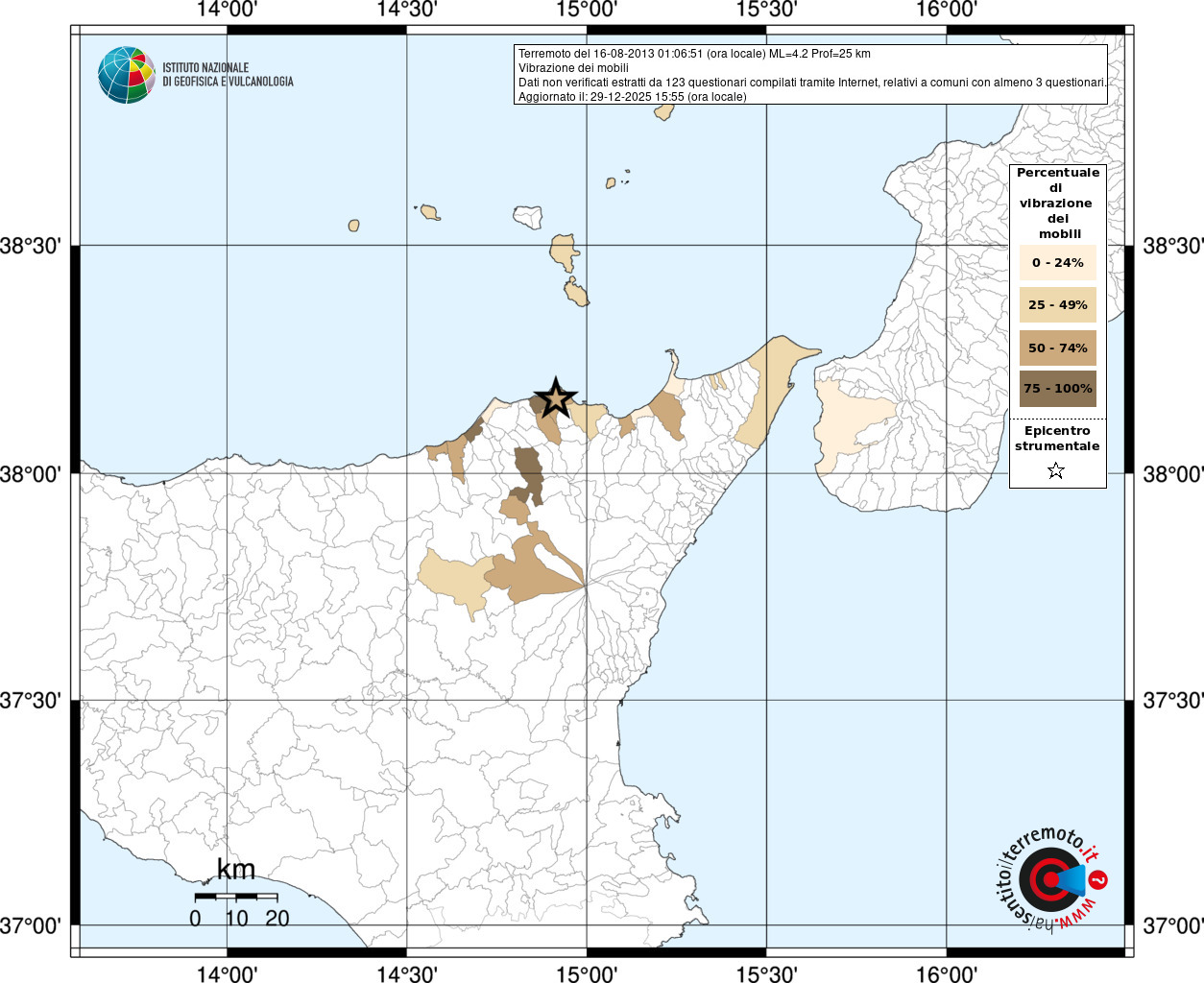Image resolution: width=1204 pixels, height=983 pixels.
Task: Click the top 16°00' longitude label
Action: point(947,10)
